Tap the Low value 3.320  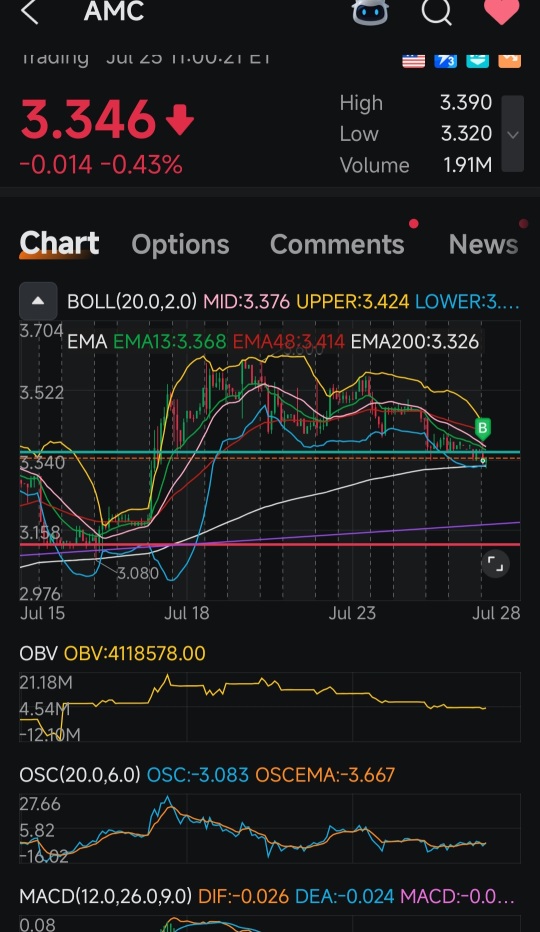tap(466, 133)
